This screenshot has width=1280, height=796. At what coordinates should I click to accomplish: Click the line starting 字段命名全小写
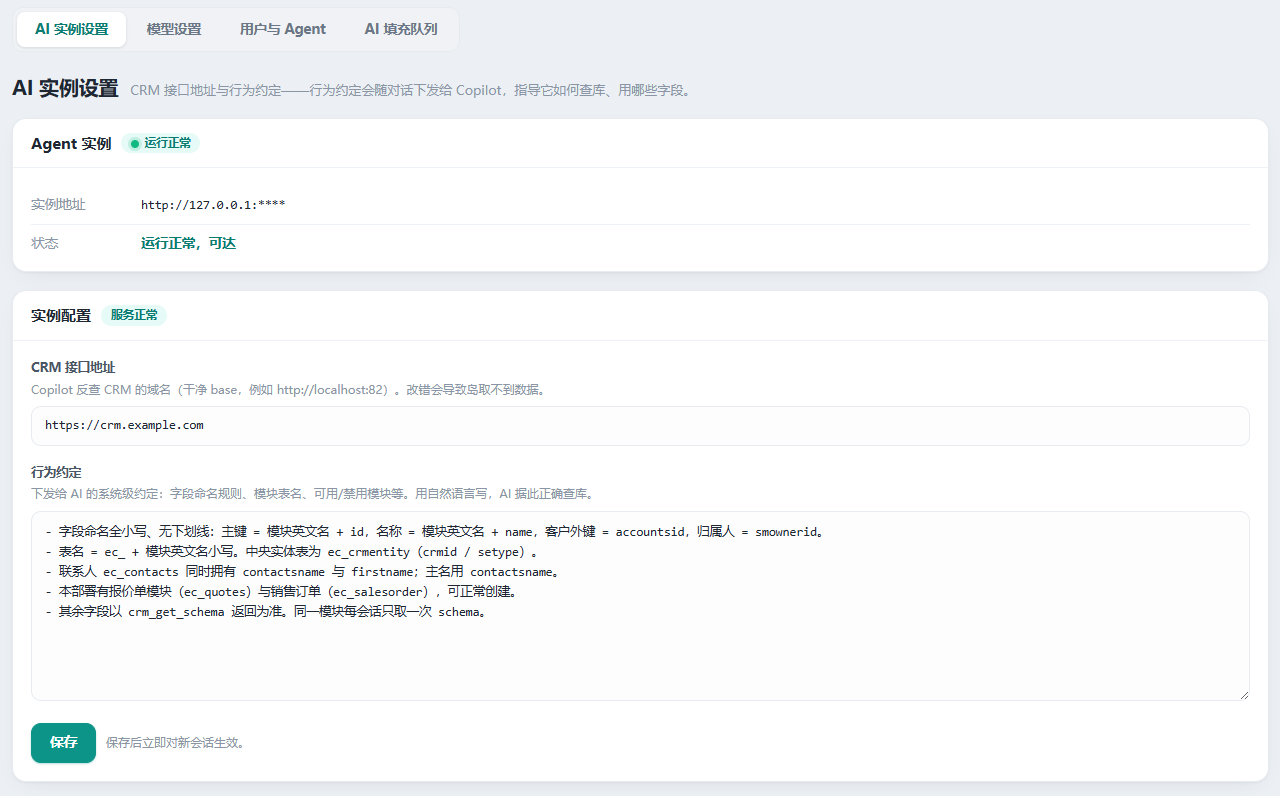(437, 532)
